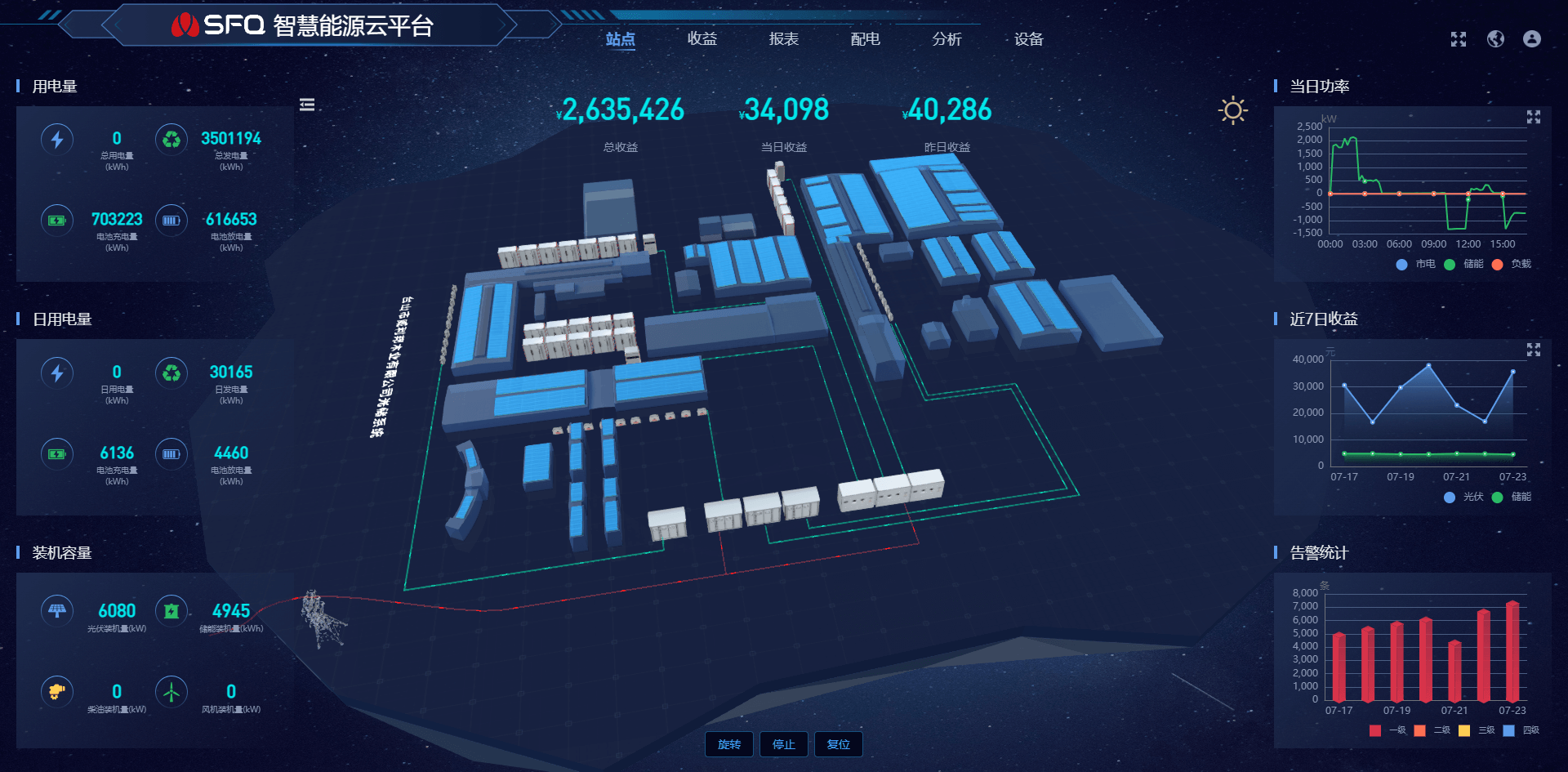Click the 停止 button
This screenshot has height=772, width=1568.
point(784,744)
